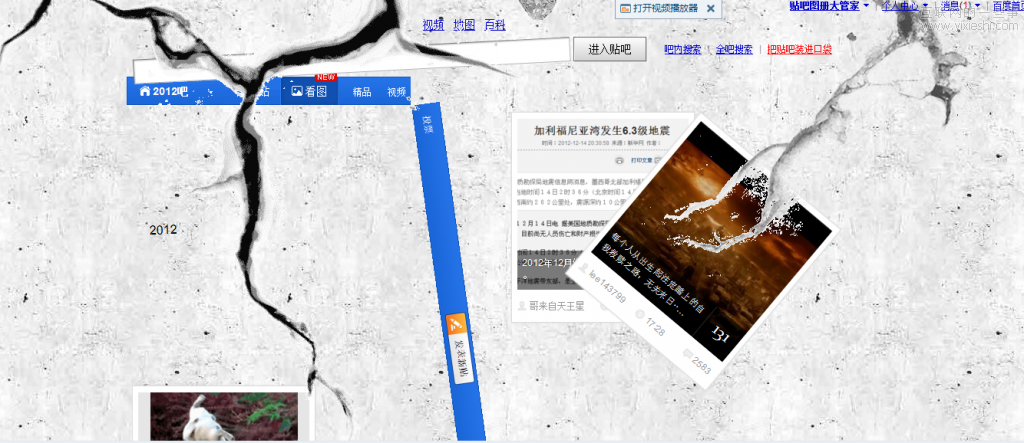Open the 贴吧图册大管家 account link
The image size is (1024, 443).
(x=824, y=6)
